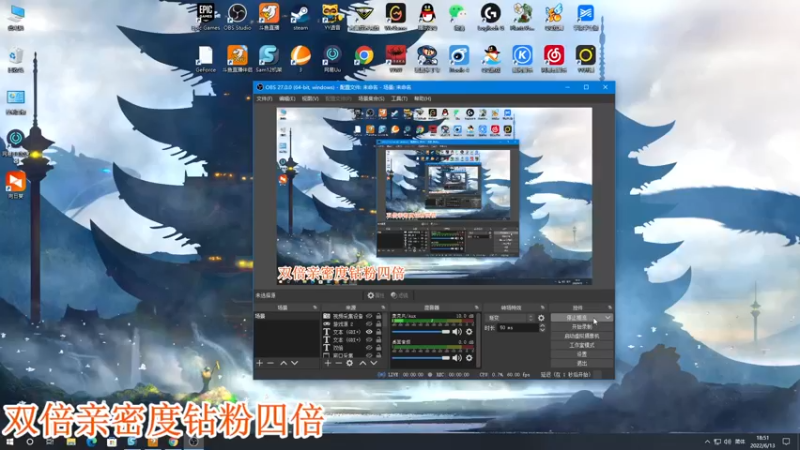Click 开始录制 to start recording
The height and width of the screenshot is (450, 800).
[x=582, y=327]
